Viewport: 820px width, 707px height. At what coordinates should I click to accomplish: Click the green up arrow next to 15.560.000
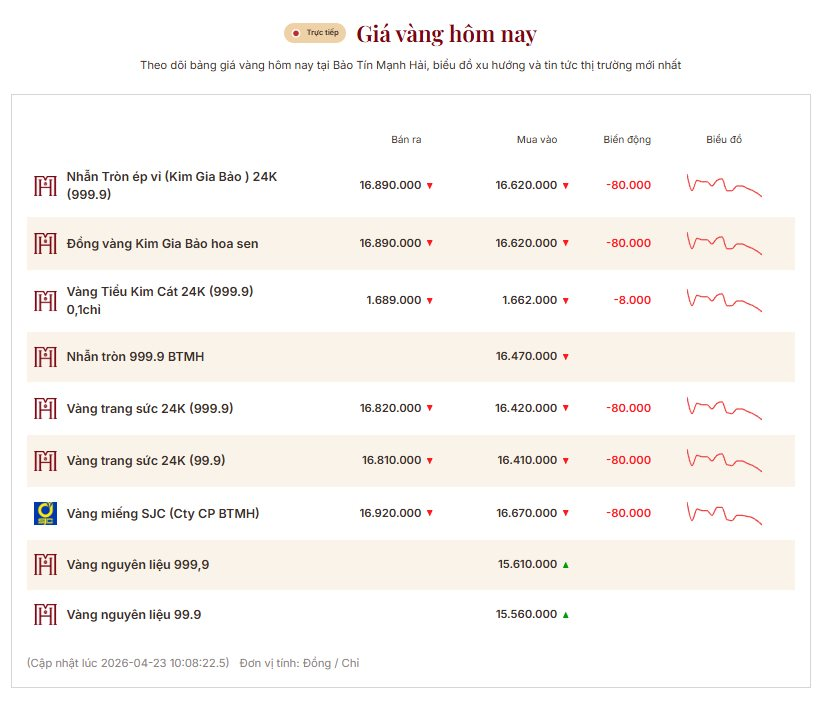tap(565, 615)
